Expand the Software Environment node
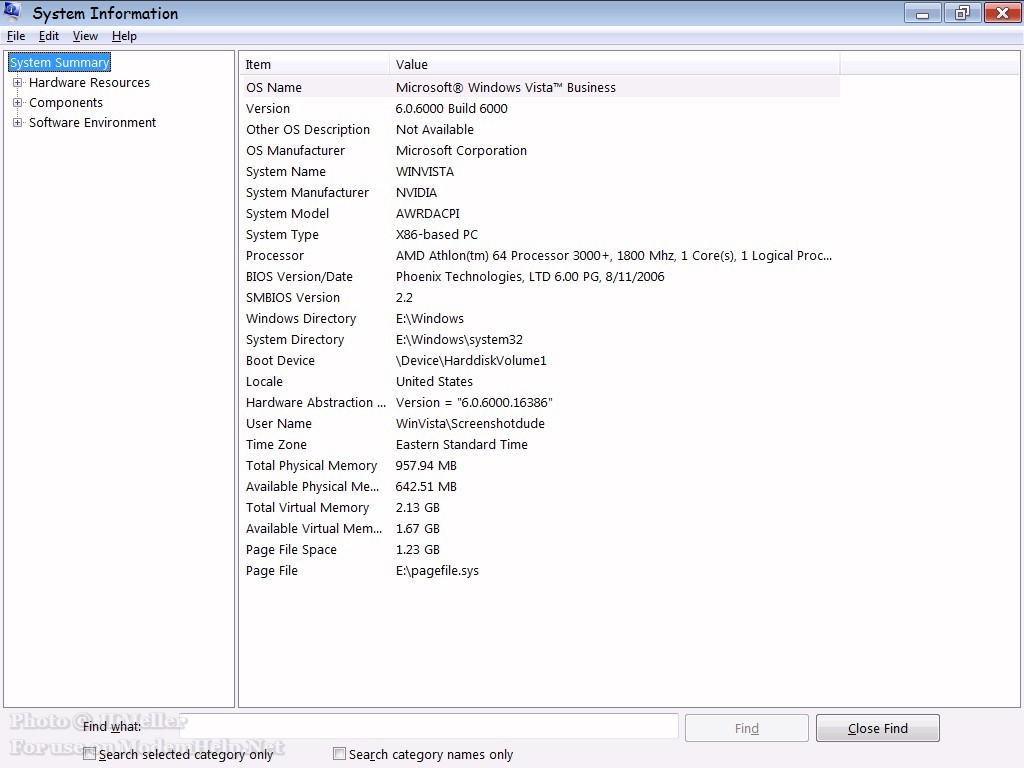The width and height of the screenshot is (1024, 768). pyautogui.click(x=18, y=123)
